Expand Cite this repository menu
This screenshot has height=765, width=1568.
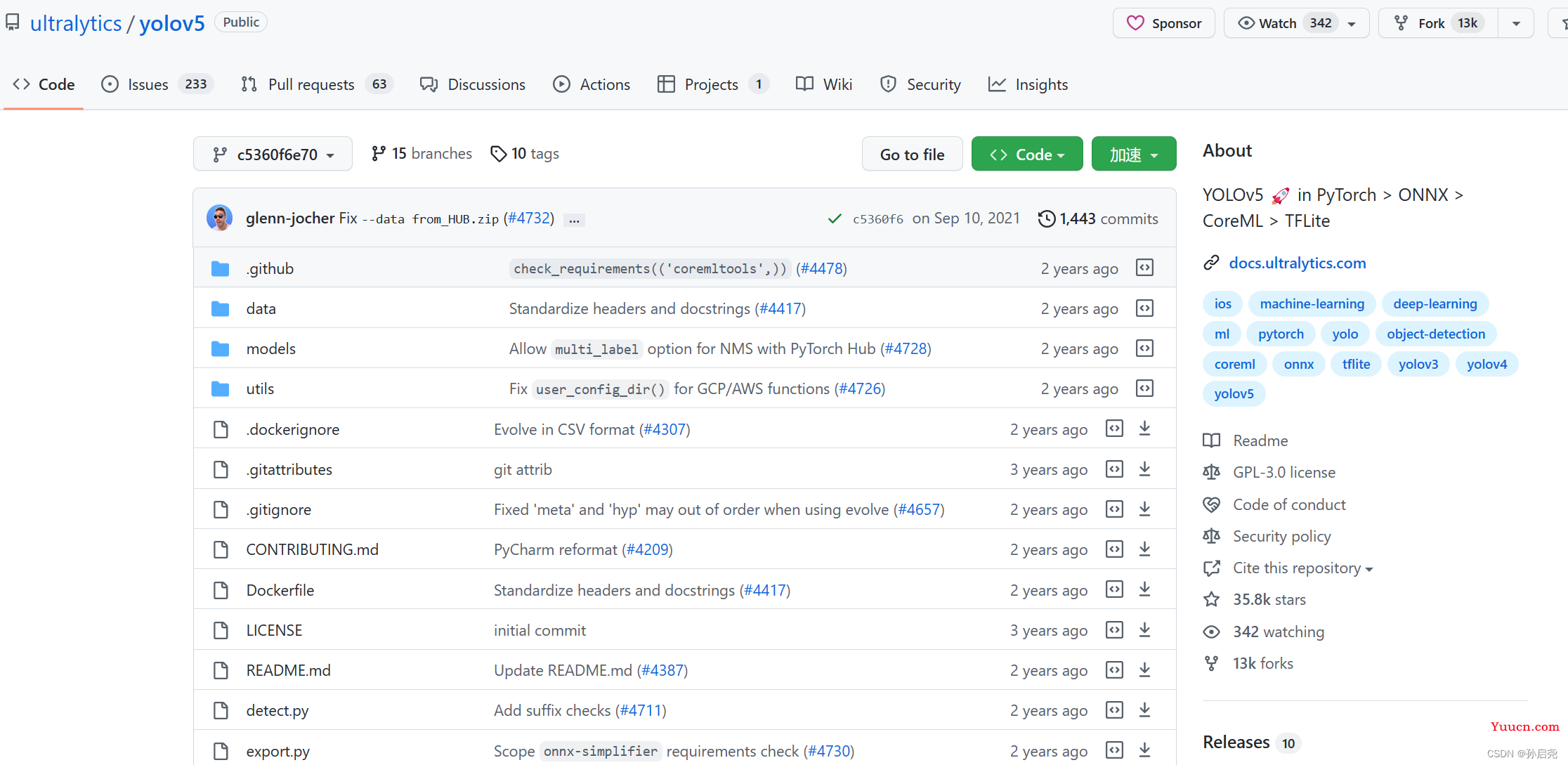tap(1302, 568)
